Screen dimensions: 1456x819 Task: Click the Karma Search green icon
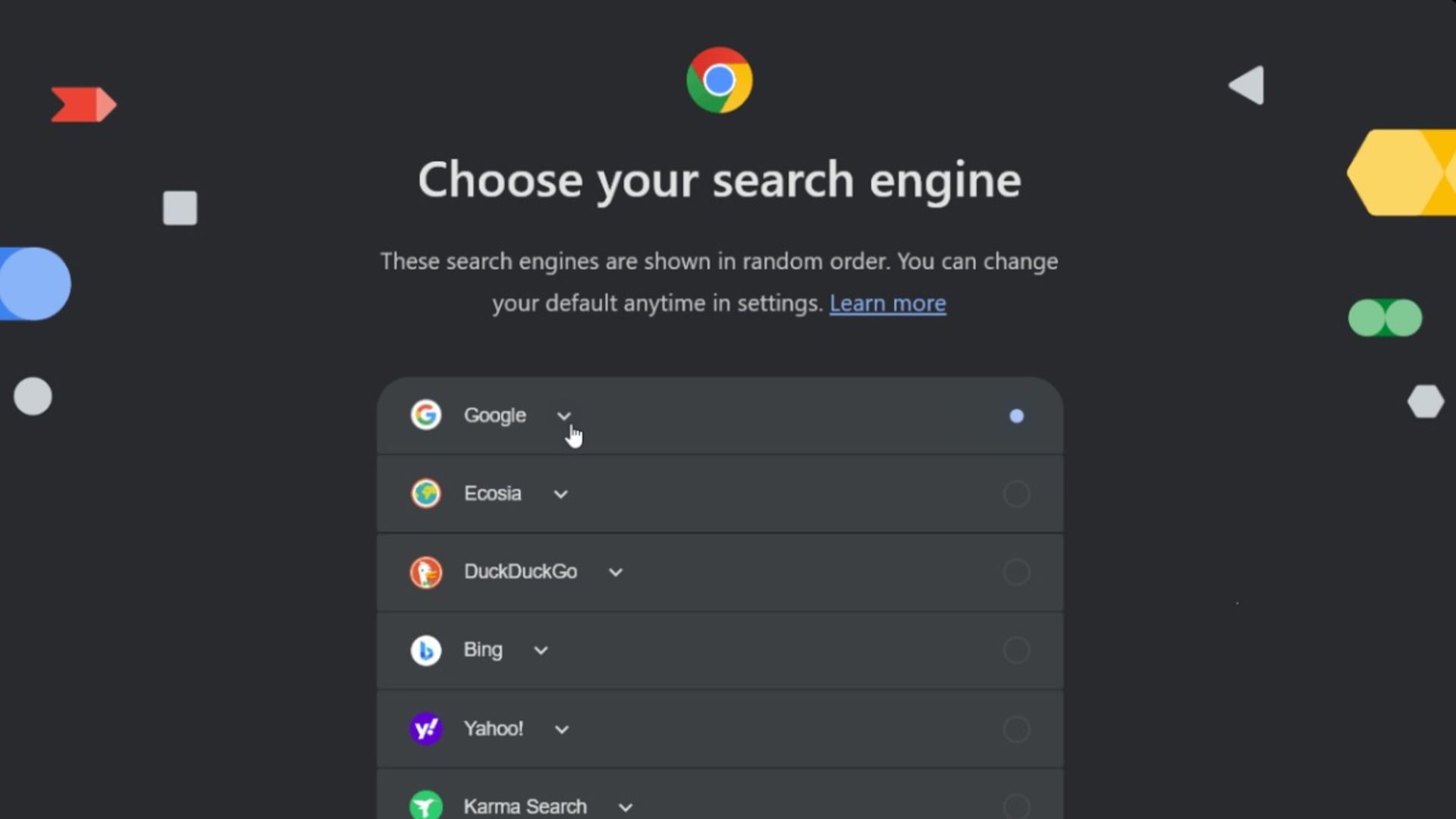coord(426,805)
